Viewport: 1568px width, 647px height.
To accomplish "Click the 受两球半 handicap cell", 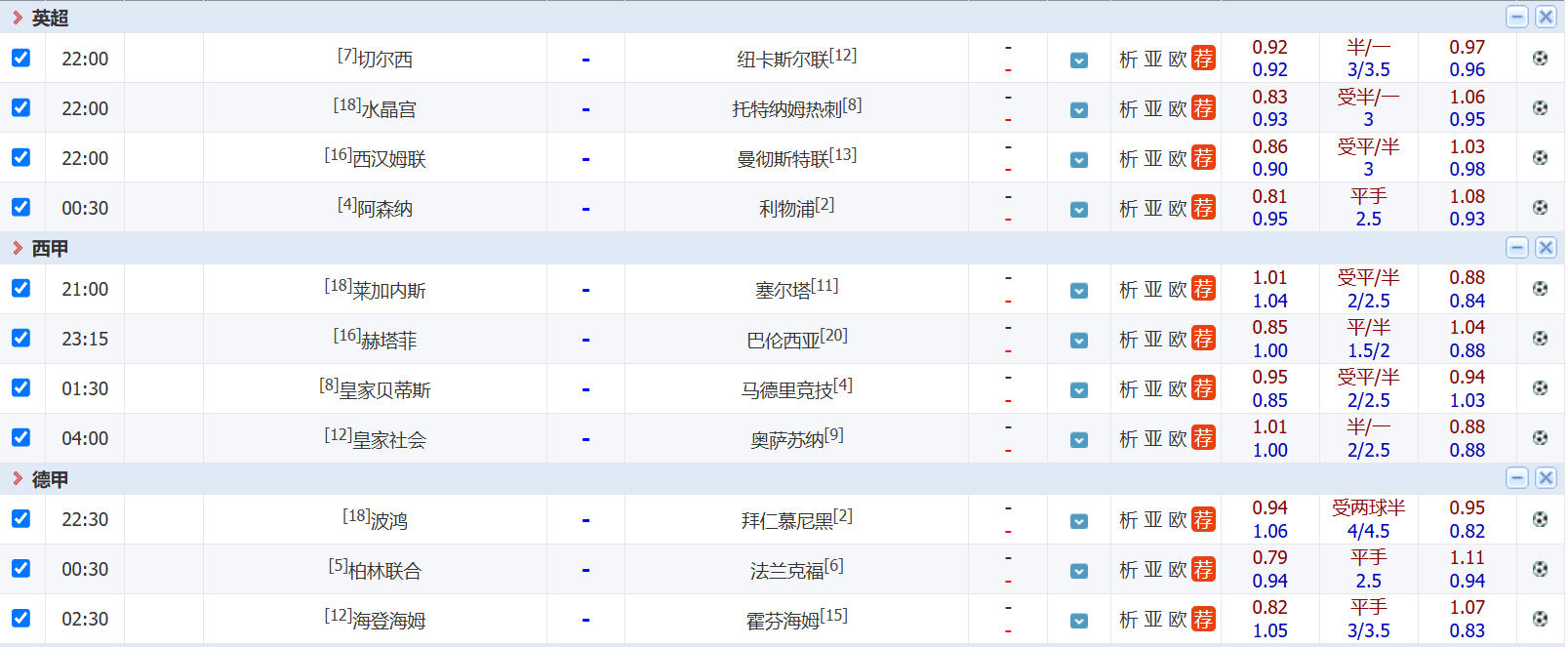I will (1368, 507).
